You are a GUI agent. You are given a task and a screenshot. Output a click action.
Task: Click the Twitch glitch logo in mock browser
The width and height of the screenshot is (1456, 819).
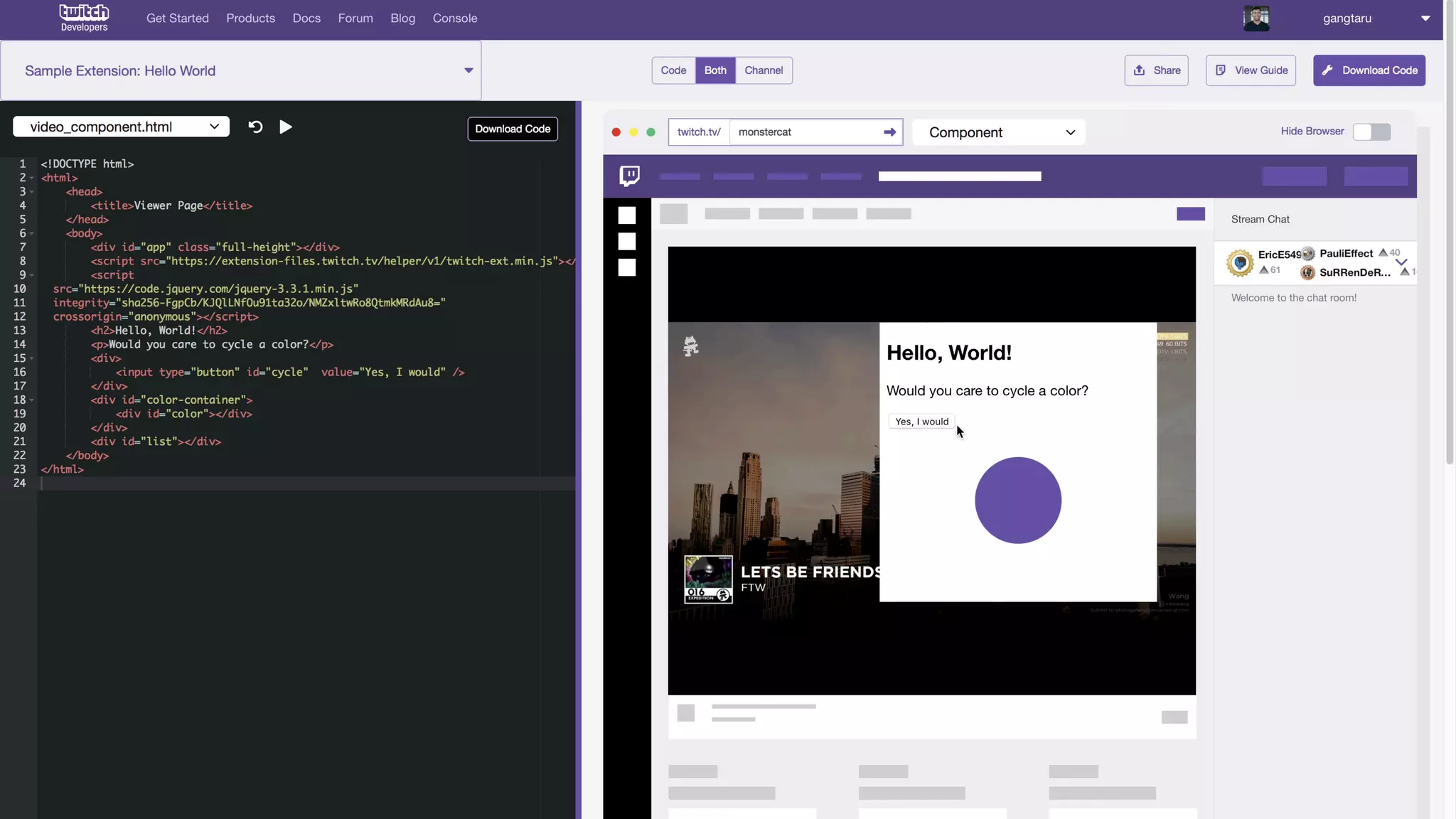pos(629,176)
